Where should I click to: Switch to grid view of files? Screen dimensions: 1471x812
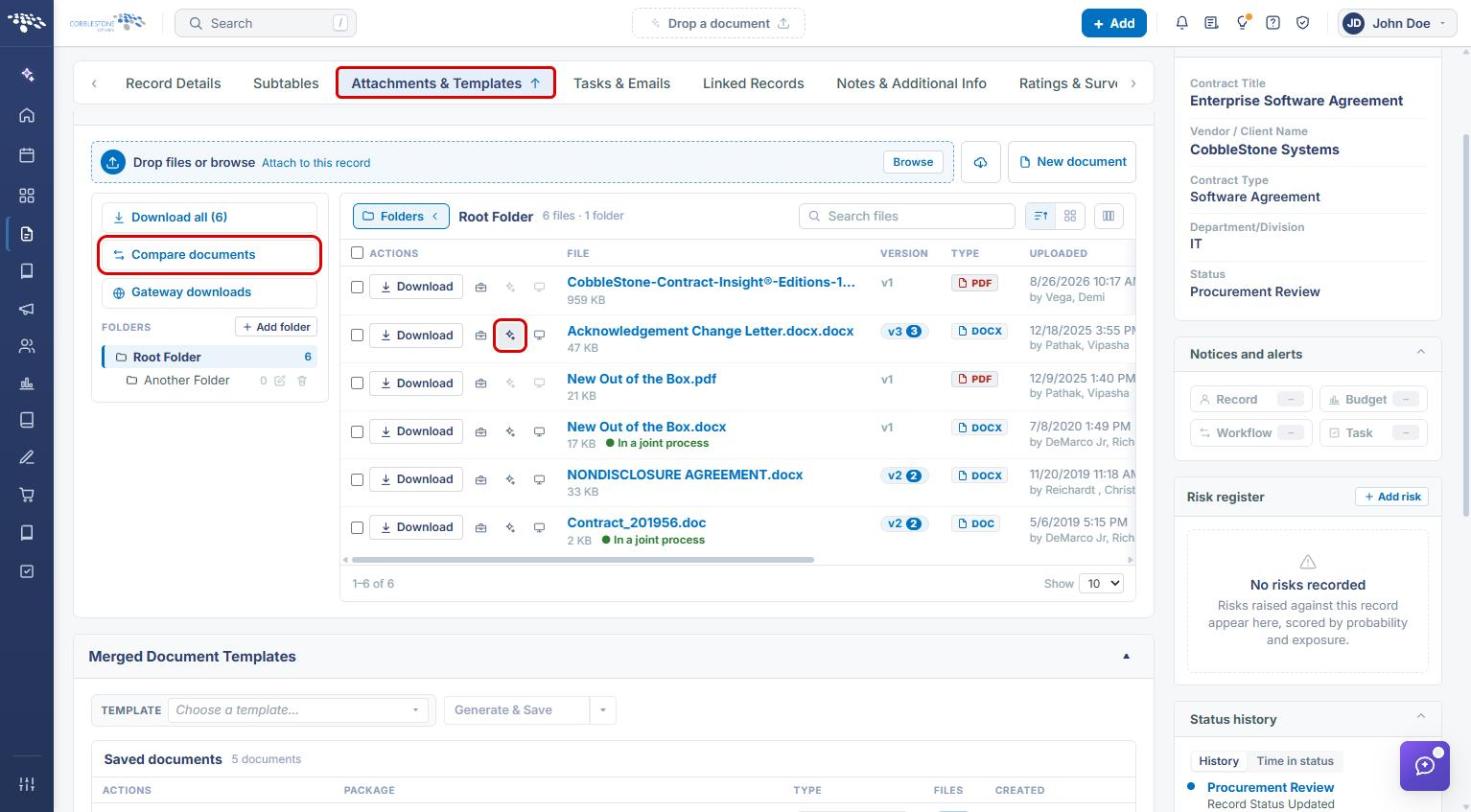pos(1070,216)
